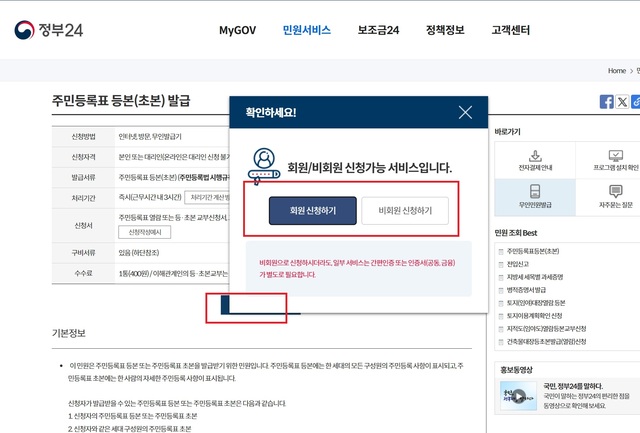Open the 민원서비스 menu
This screenshot has width=640, height=433.
tap(307, 30)
